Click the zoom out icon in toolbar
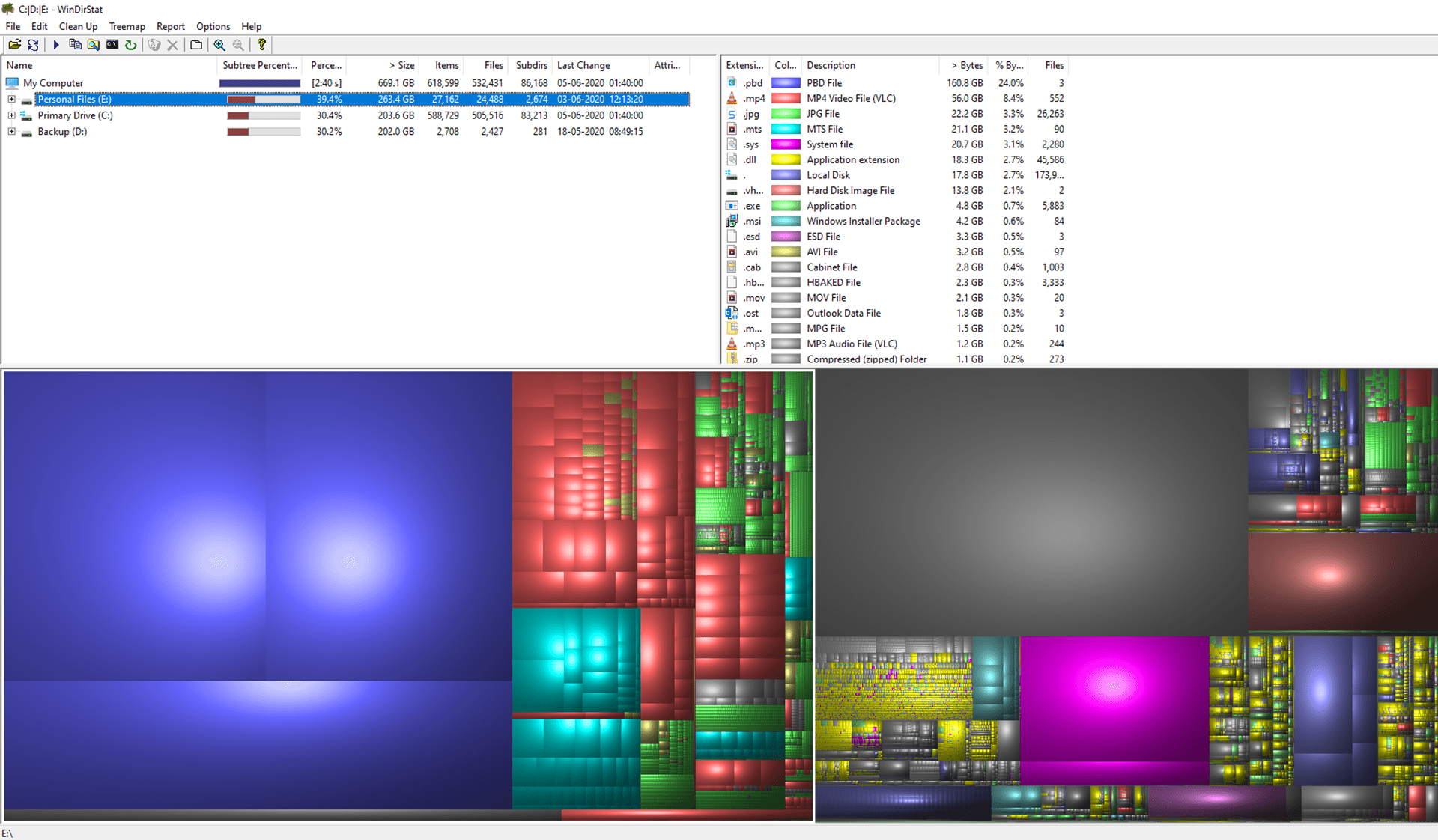This screenshot has width=1438, height=840. tap(237, 46)
